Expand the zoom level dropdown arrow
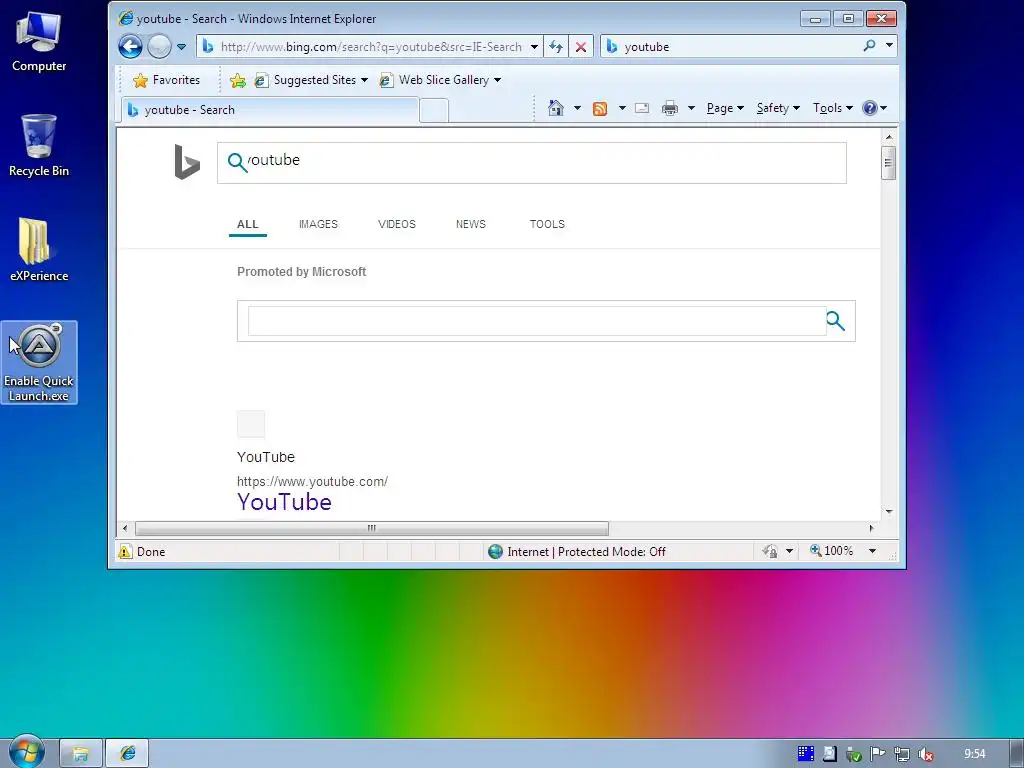 click(872, 551)
